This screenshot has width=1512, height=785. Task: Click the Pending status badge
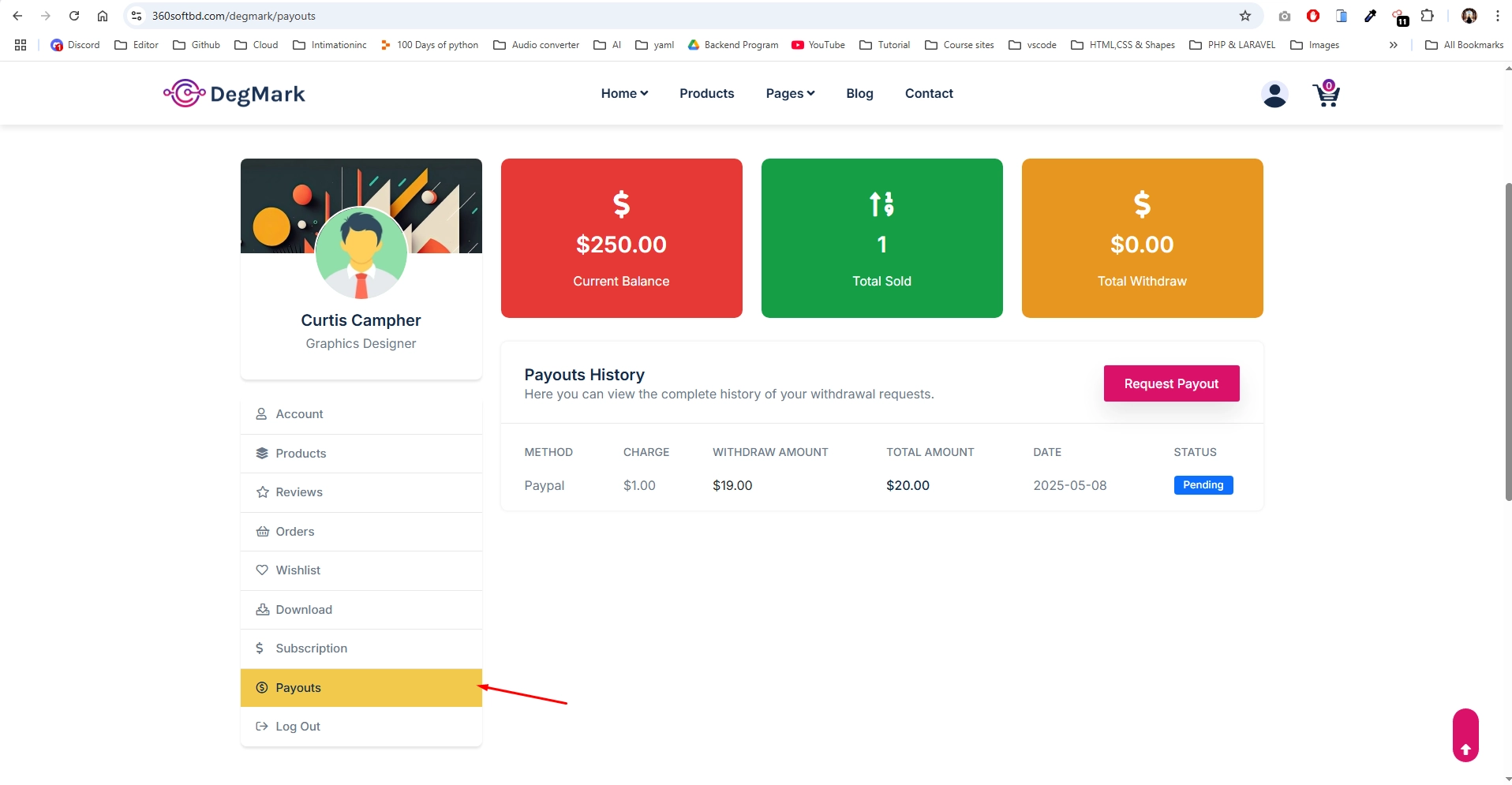pyautogui.click(x=1203, y=485)
